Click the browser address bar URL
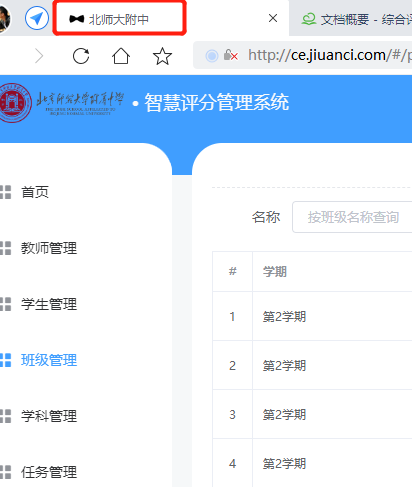The image size is (412, 487). 329,55
